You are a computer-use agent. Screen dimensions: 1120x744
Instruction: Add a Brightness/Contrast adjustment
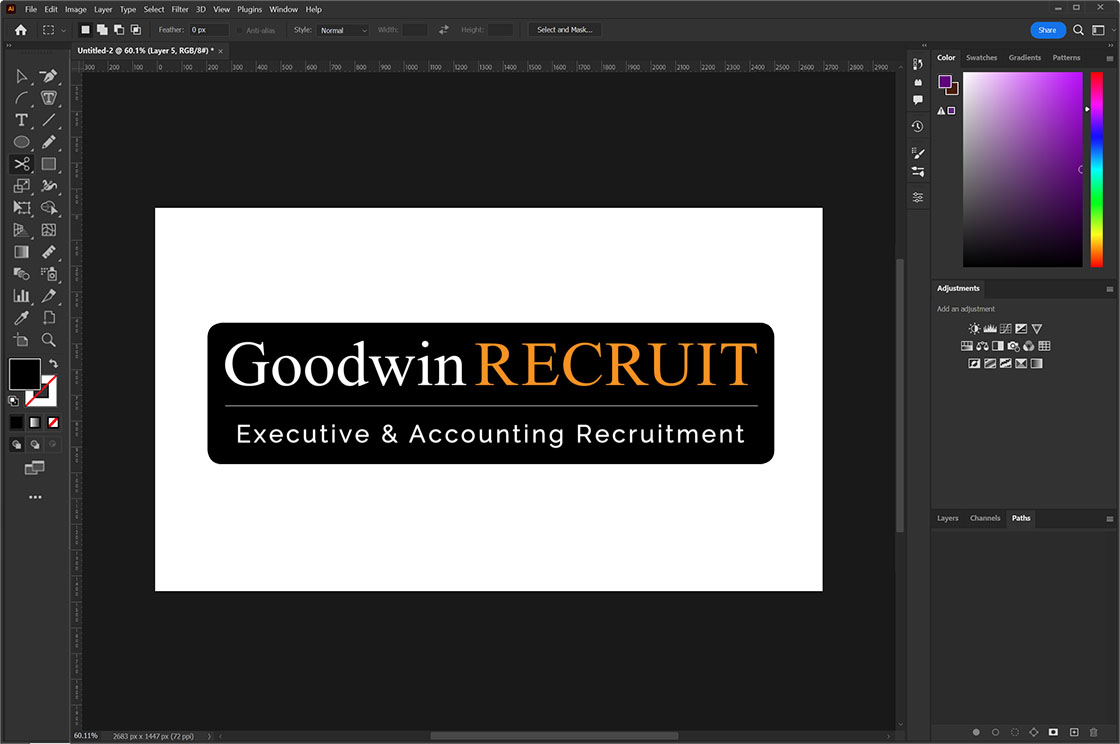click(975, 329)
